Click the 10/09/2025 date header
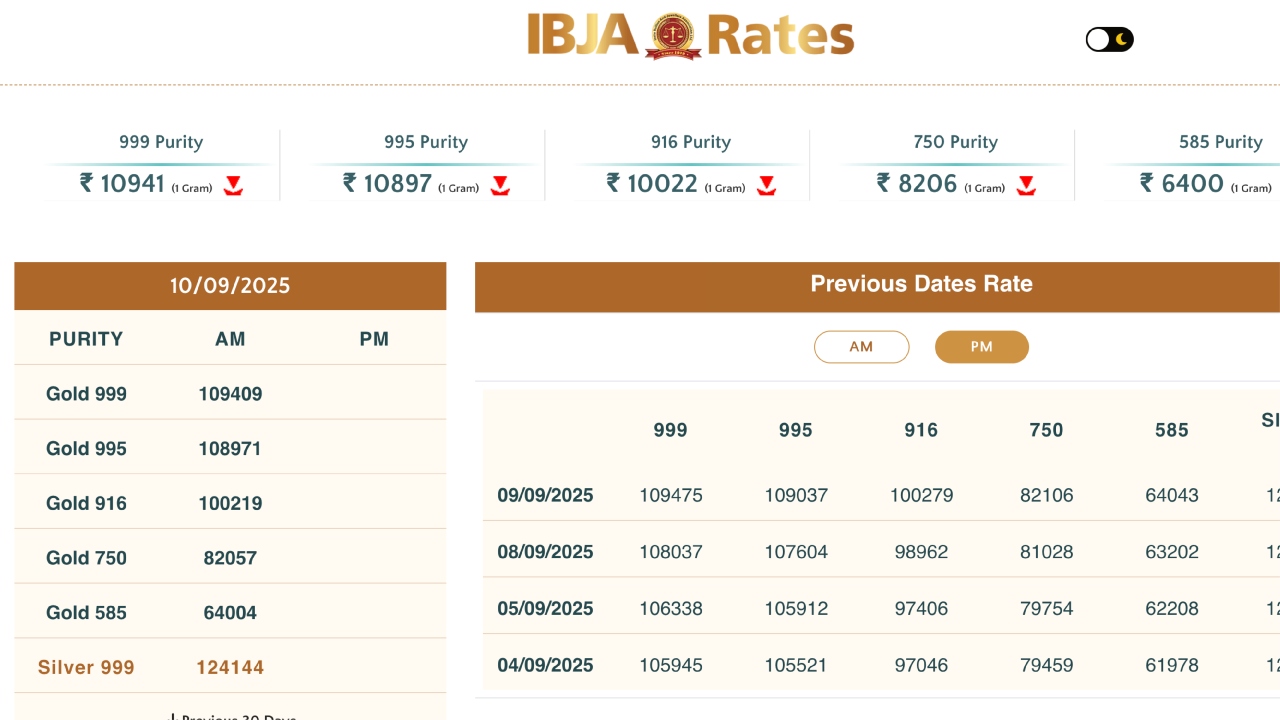Screen dimensions: 1280x720 tap(230, 286)
